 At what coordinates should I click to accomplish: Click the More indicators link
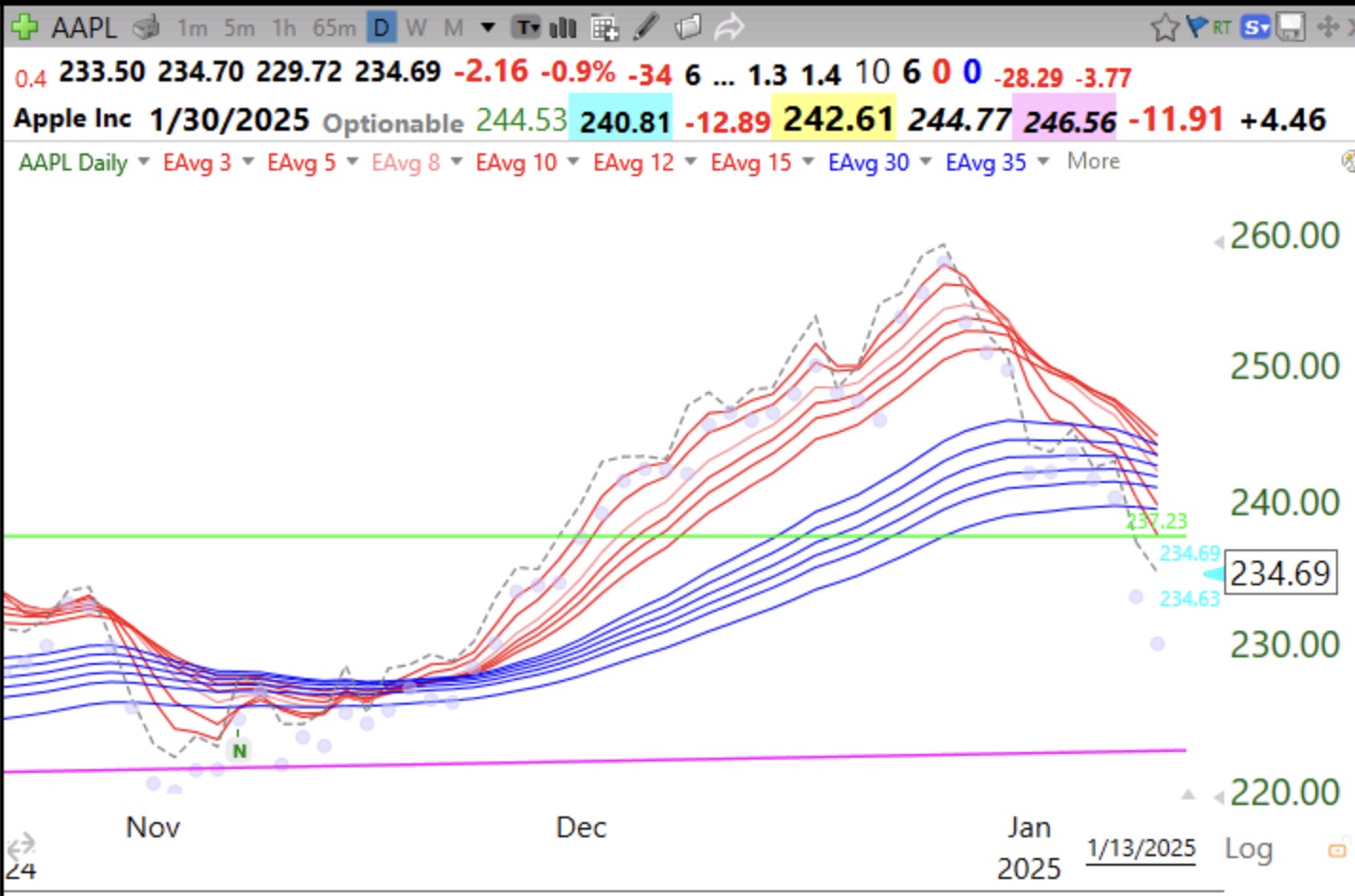[x=1092, y=161]
